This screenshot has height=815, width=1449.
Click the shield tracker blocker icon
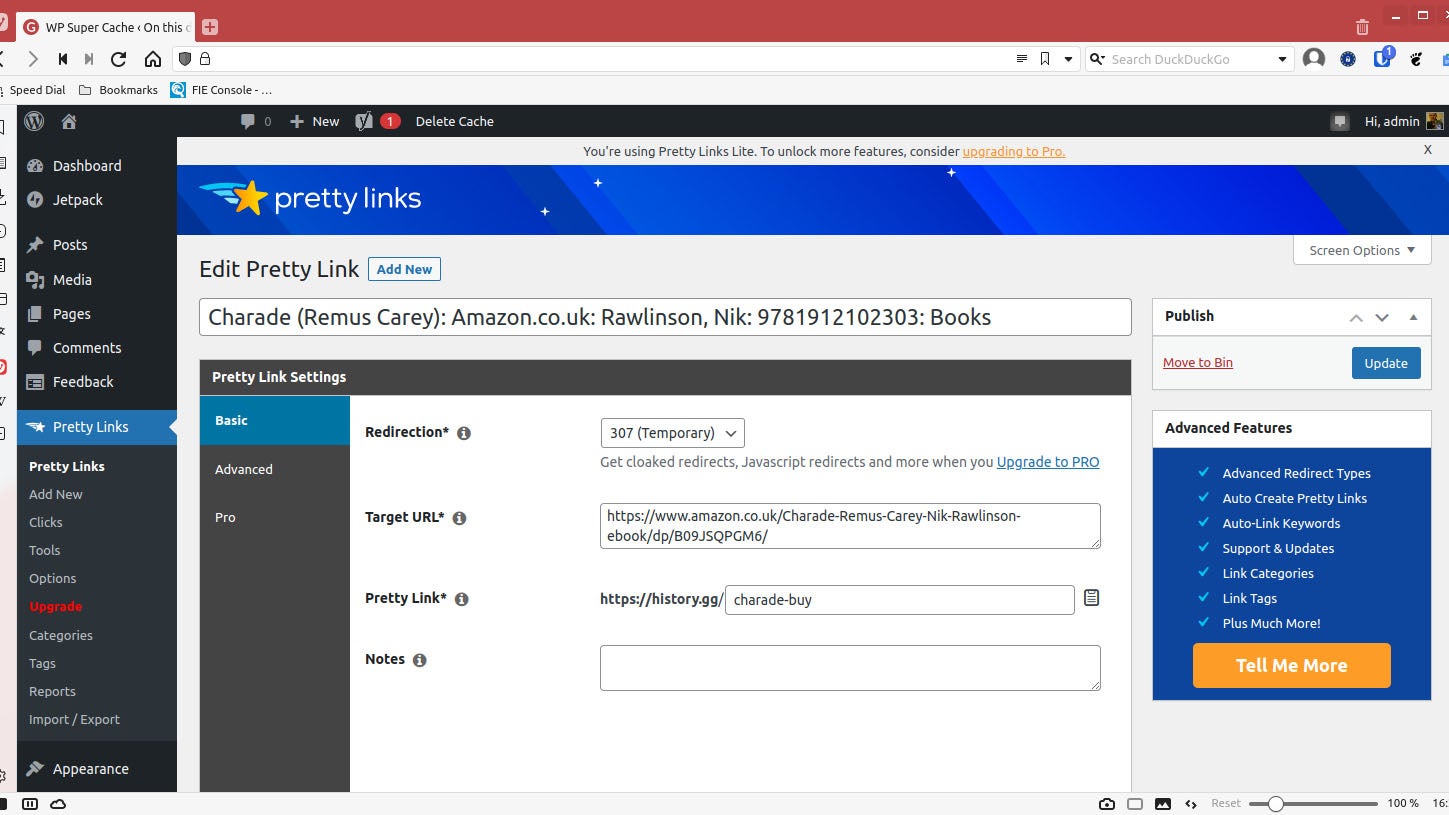185,59
